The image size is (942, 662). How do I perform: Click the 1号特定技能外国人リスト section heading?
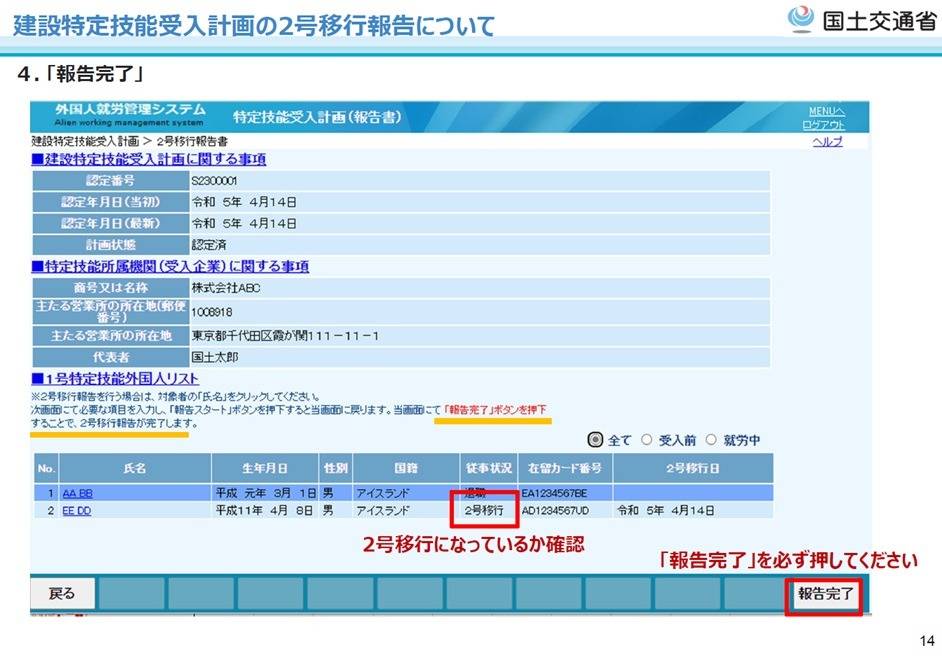(x=115, y=379)
